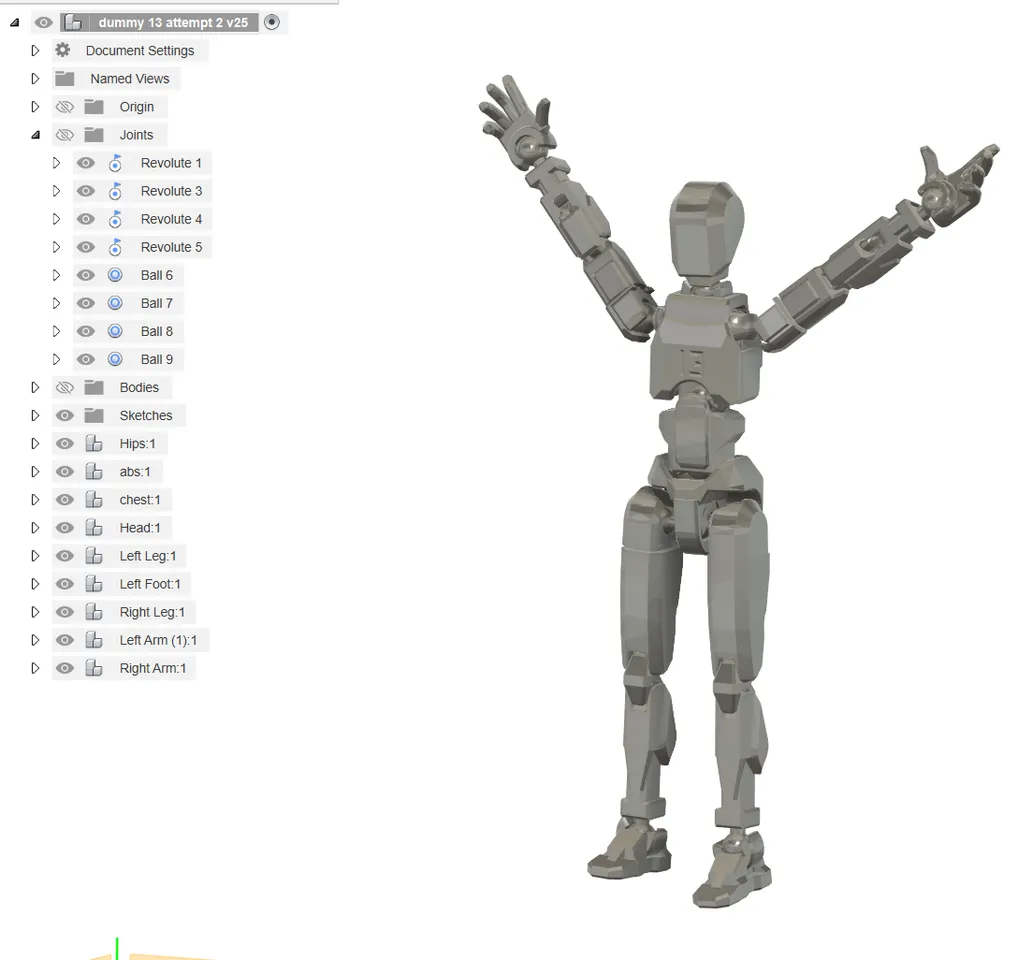Collapse the Joints folder
Viewport: 1018px width, 960px height.
click(x=36, y=134)
